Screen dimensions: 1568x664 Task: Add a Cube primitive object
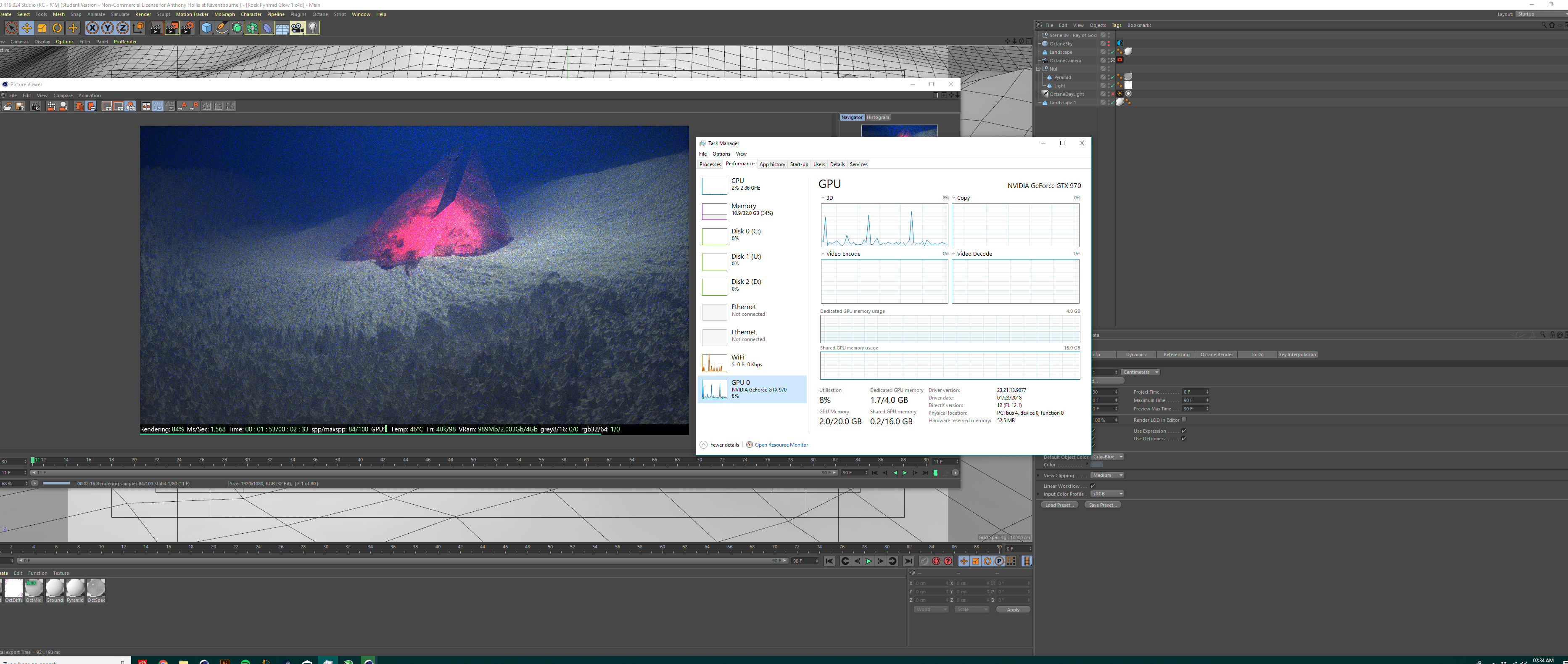tap(206, 28)
